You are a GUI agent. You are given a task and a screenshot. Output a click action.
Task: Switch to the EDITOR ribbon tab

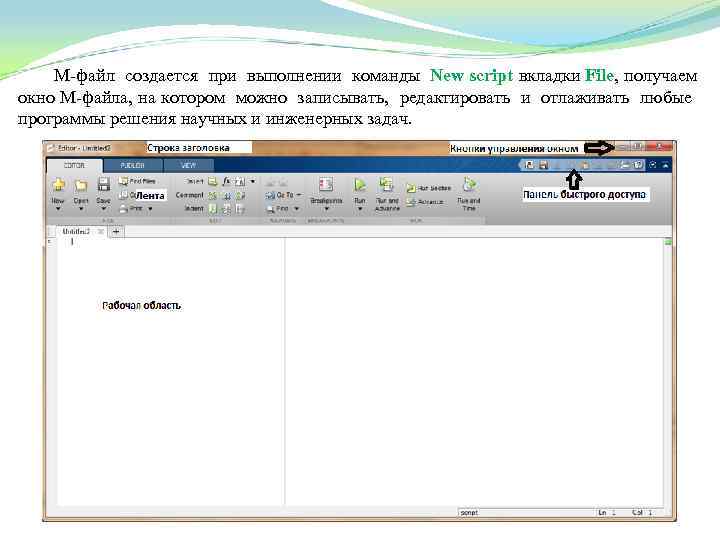(74, 165)
